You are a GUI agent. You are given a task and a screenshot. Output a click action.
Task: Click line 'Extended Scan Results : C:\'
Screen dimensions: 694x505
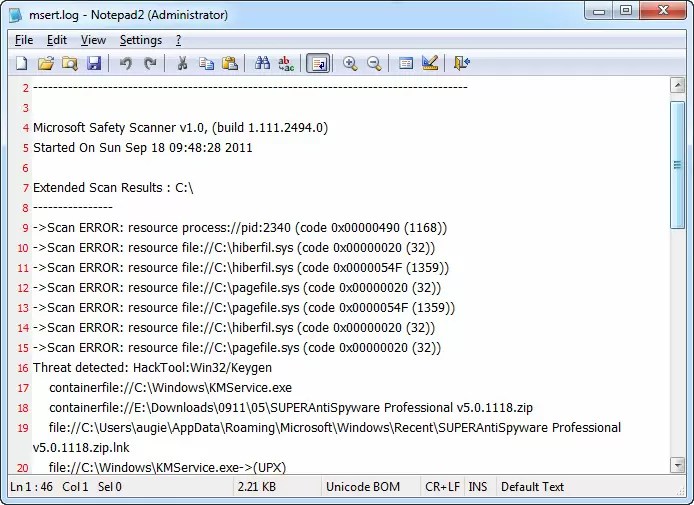(113, 188)
